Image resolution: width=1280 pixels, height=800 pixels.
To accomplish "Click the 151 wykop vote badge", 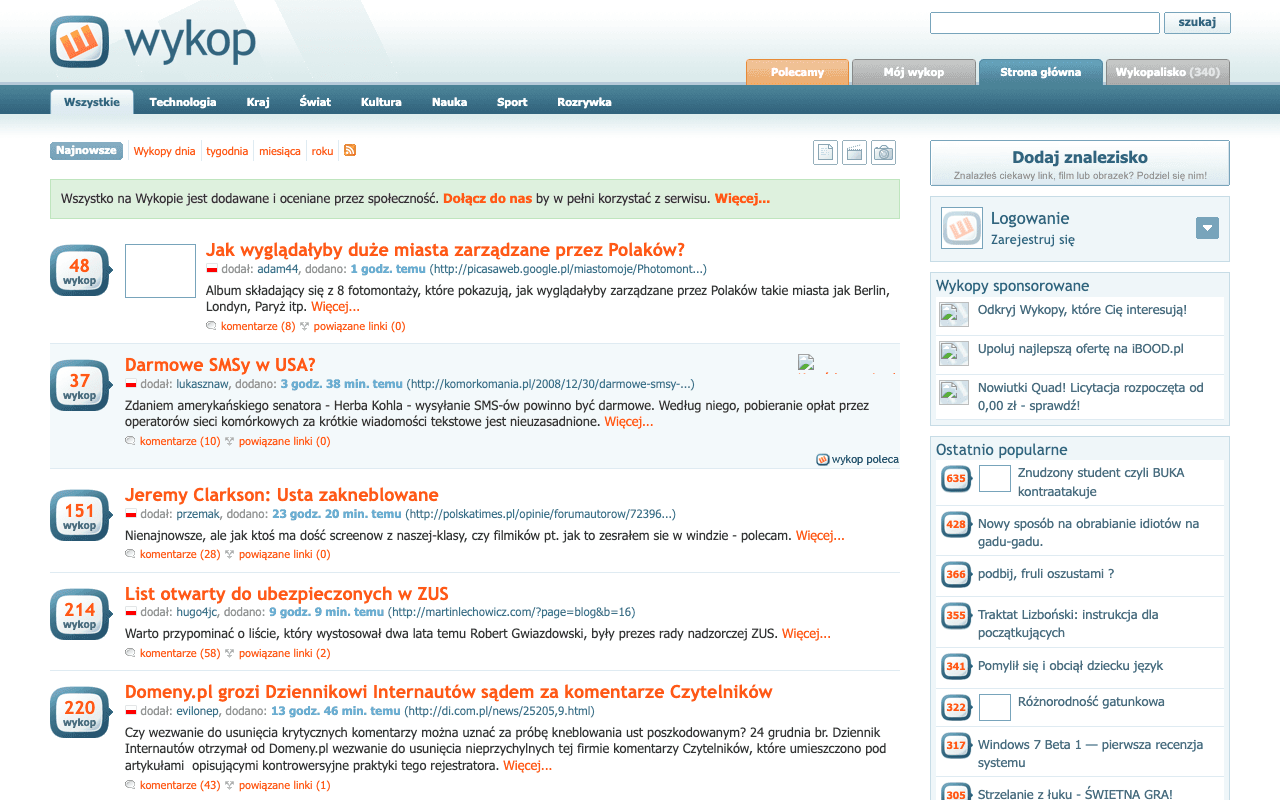I will click(80, 516).
